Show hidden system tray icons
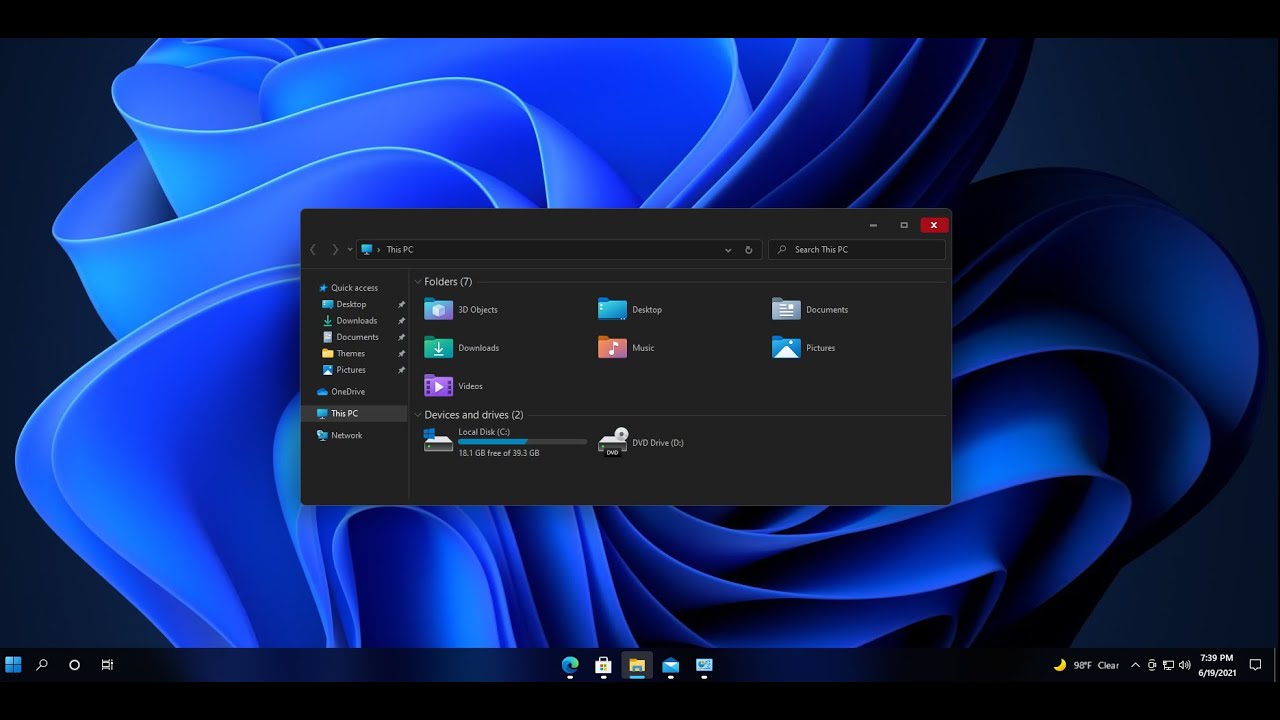The image size is (1280, 720). pos(1135,665)
